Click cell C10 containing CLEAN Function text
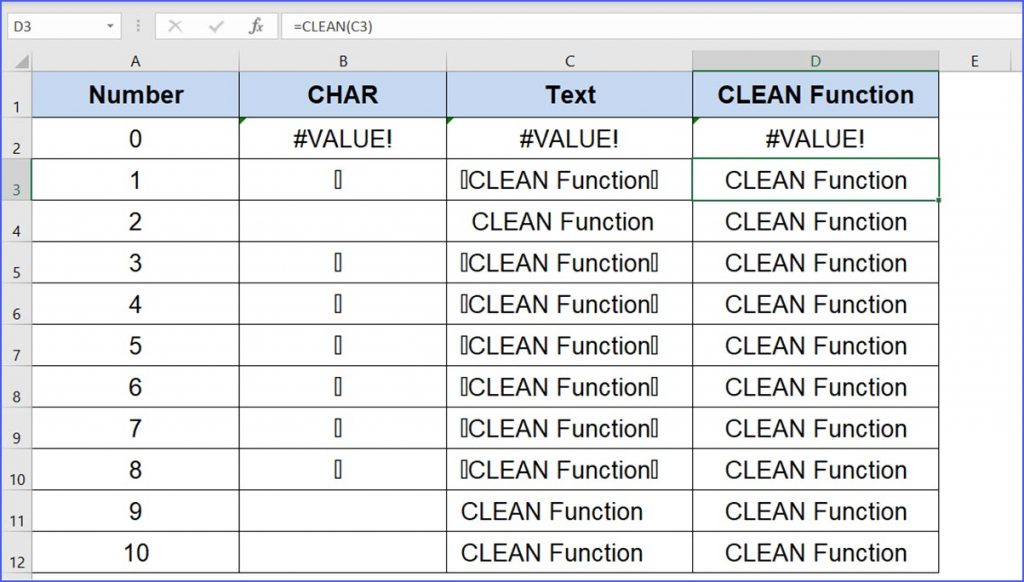Viewport: 1024px width, 582px height. point(569,470)
